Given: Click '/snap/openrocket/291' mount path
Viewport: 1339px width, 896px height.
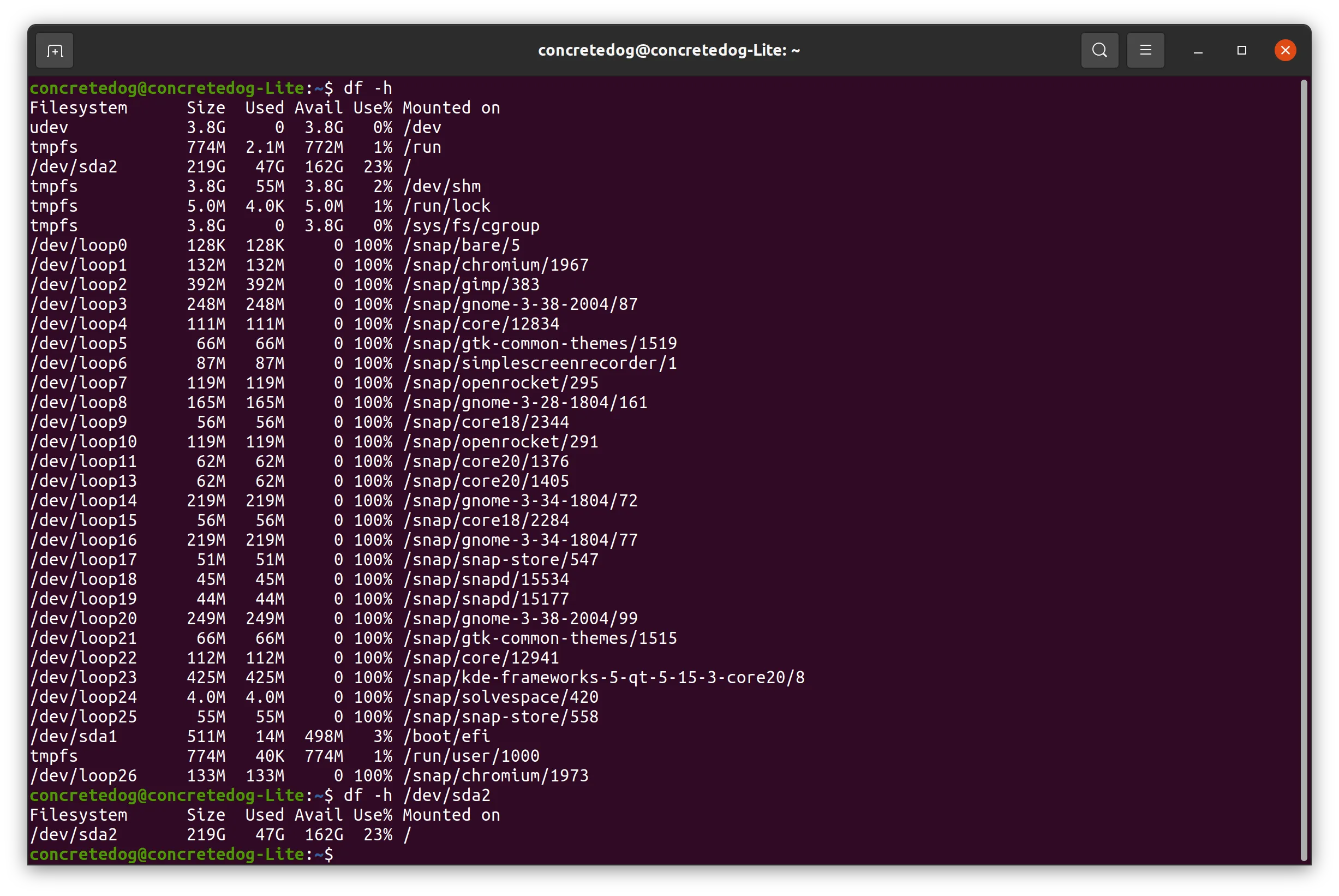Looking at the screenshot, I should pyautogui.click(x=500, y=441).
